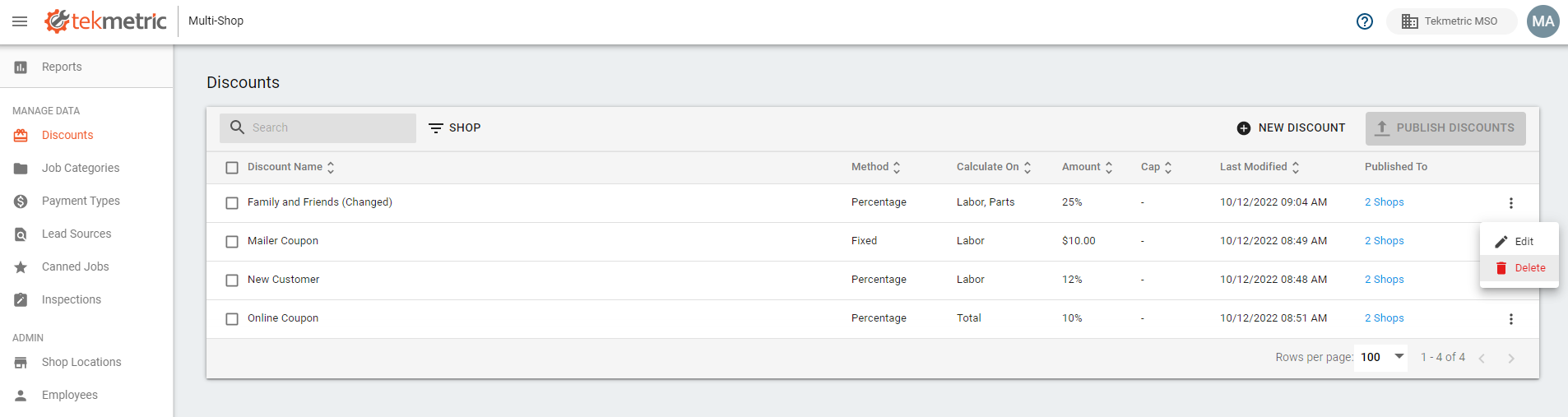The width and height of the screenshot is (1568, 417).
Task: Check the Mailer Coupon checkbox
Action: click(x=232, y=242)
